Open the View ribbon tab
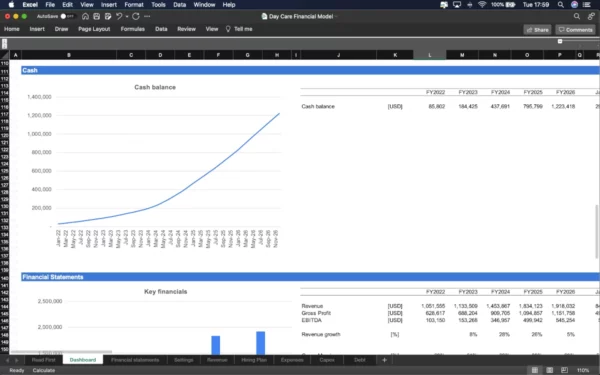Viewport: 600px width, 375px height. click(212, 29)
